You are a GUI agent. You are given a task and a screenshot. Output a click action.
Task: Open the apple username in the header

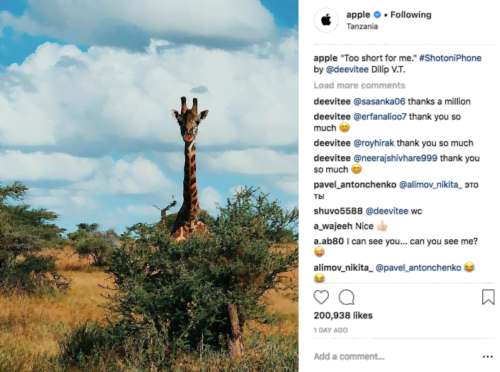pos(358,15)
